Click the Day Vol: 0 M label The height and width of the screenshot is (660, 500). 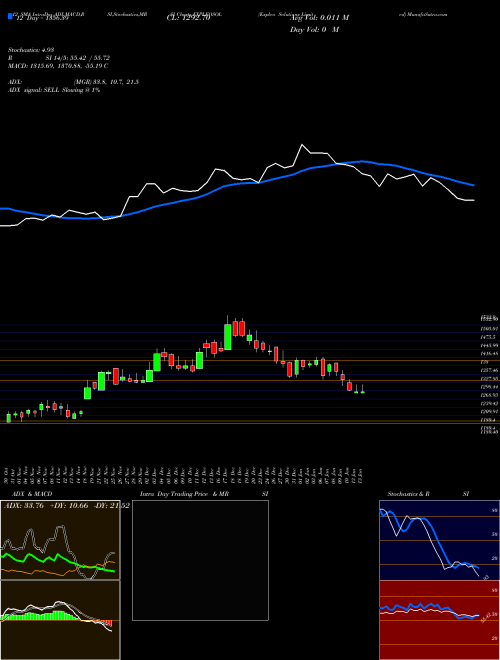(314, 30)
